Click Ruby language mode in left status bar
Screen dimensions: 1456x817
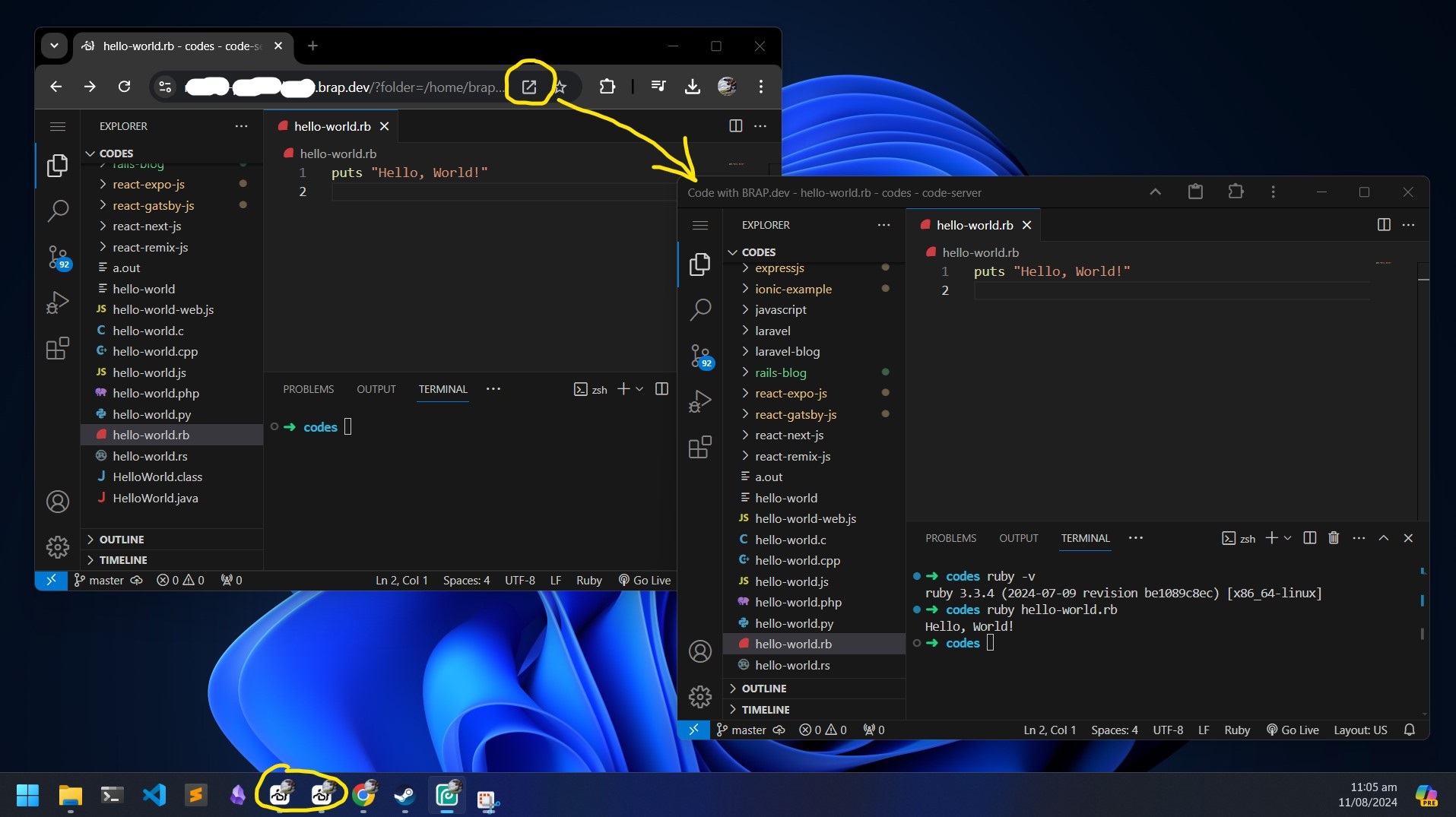588,580
